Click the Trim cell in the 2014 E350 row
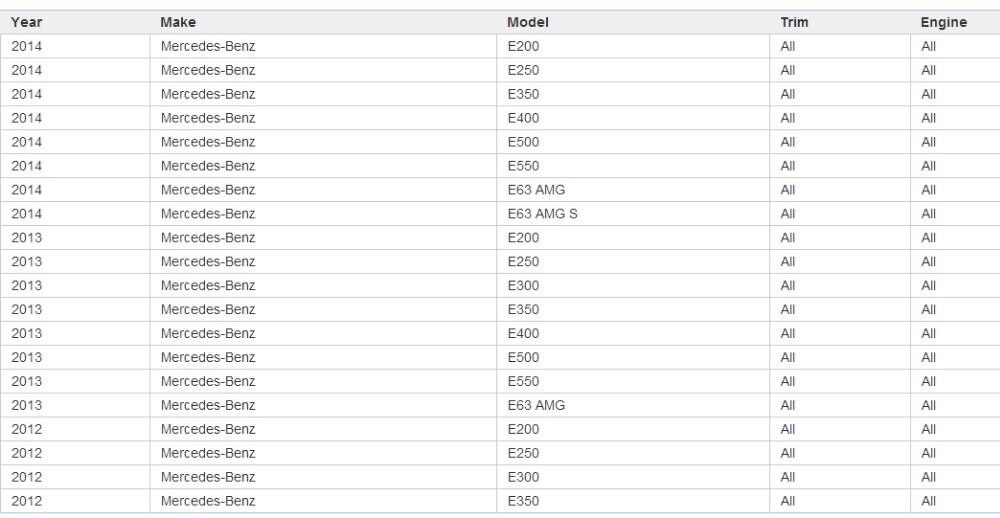This screenshot has height=518, width=1000. coord(788,94)
